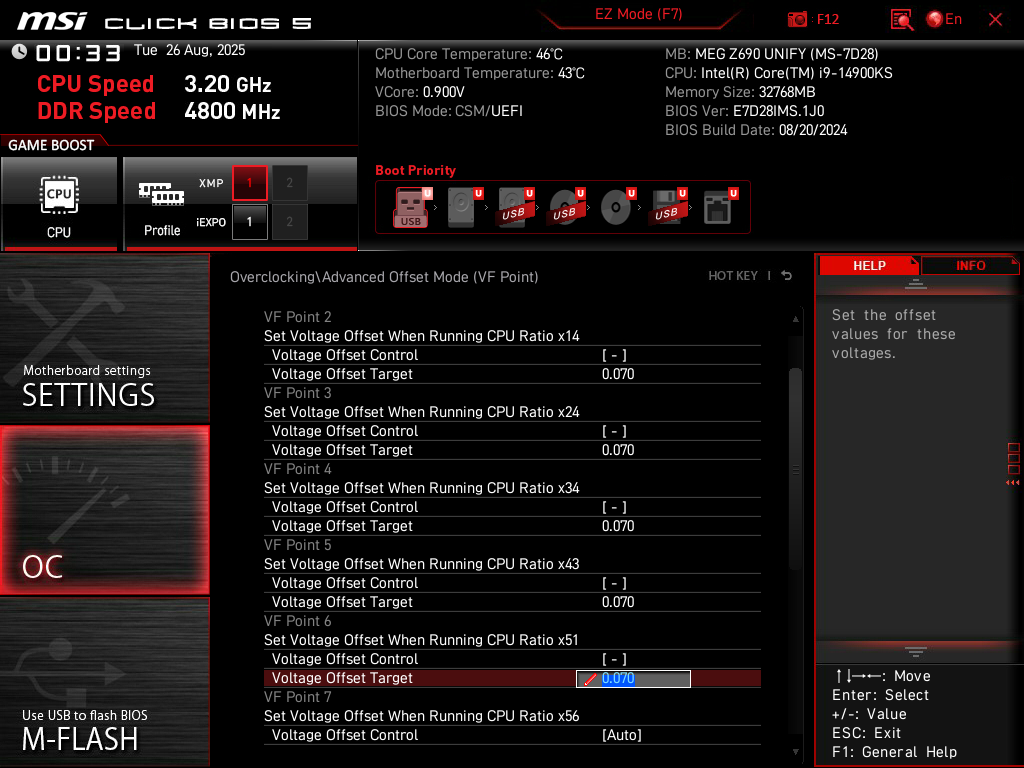
Task: Click the Boot Priority label
Action: [415, 170]
